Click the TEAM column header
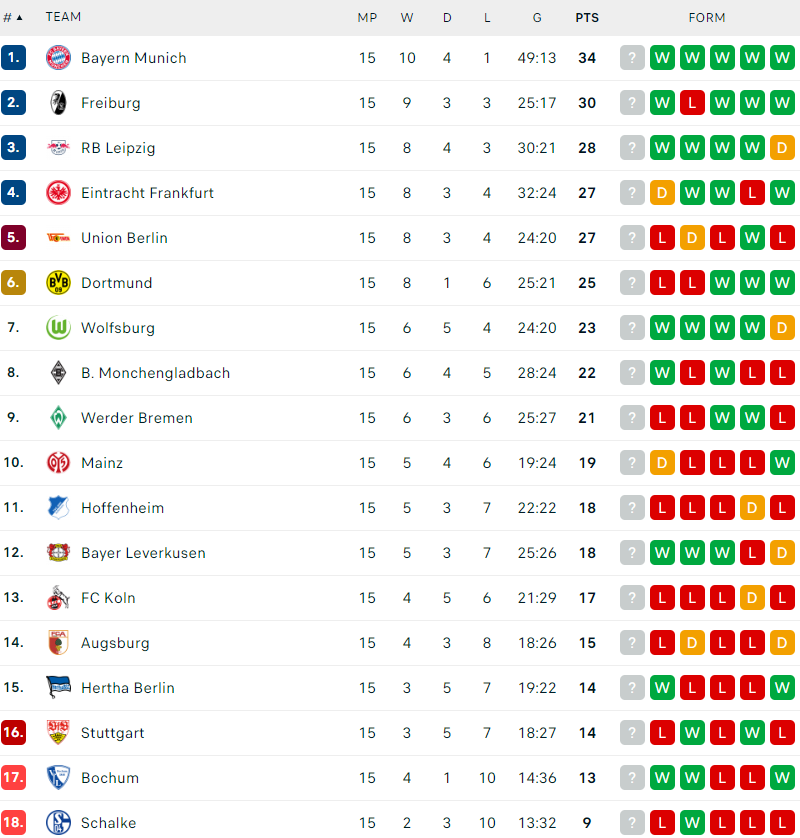The width and height of the screenshot is (800, 838). click(63, 17)
